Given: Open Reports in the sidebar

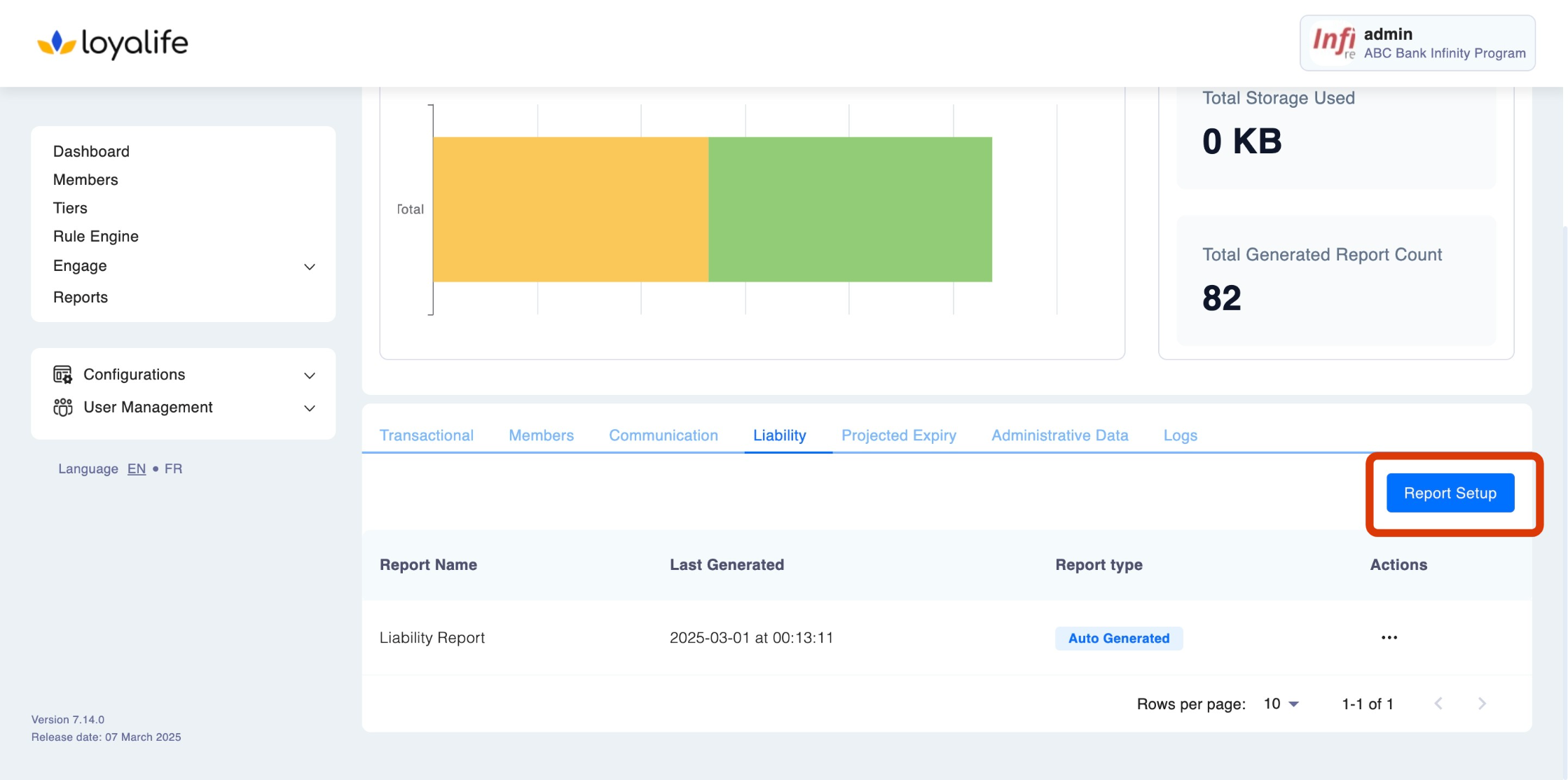Looking at the screenshot, I should [81, 297].
